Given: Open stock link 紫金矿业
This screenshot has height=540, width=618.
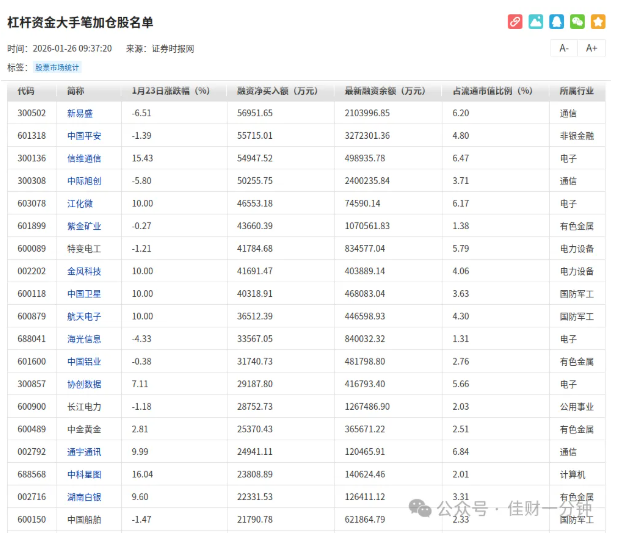Looking at the screenshot, I should point(84,226).
